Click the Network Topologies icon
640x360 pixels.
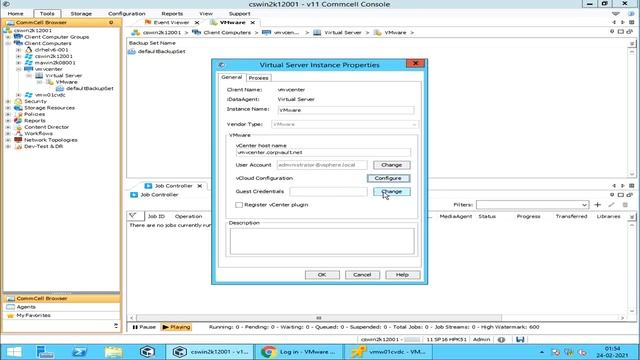18,140
